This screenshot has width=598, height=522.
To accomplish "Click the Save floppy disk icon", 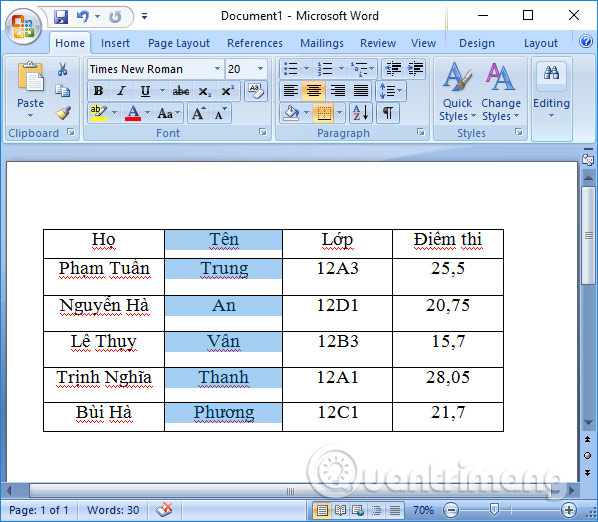I will pyautogui.click(x=61, y=17).
